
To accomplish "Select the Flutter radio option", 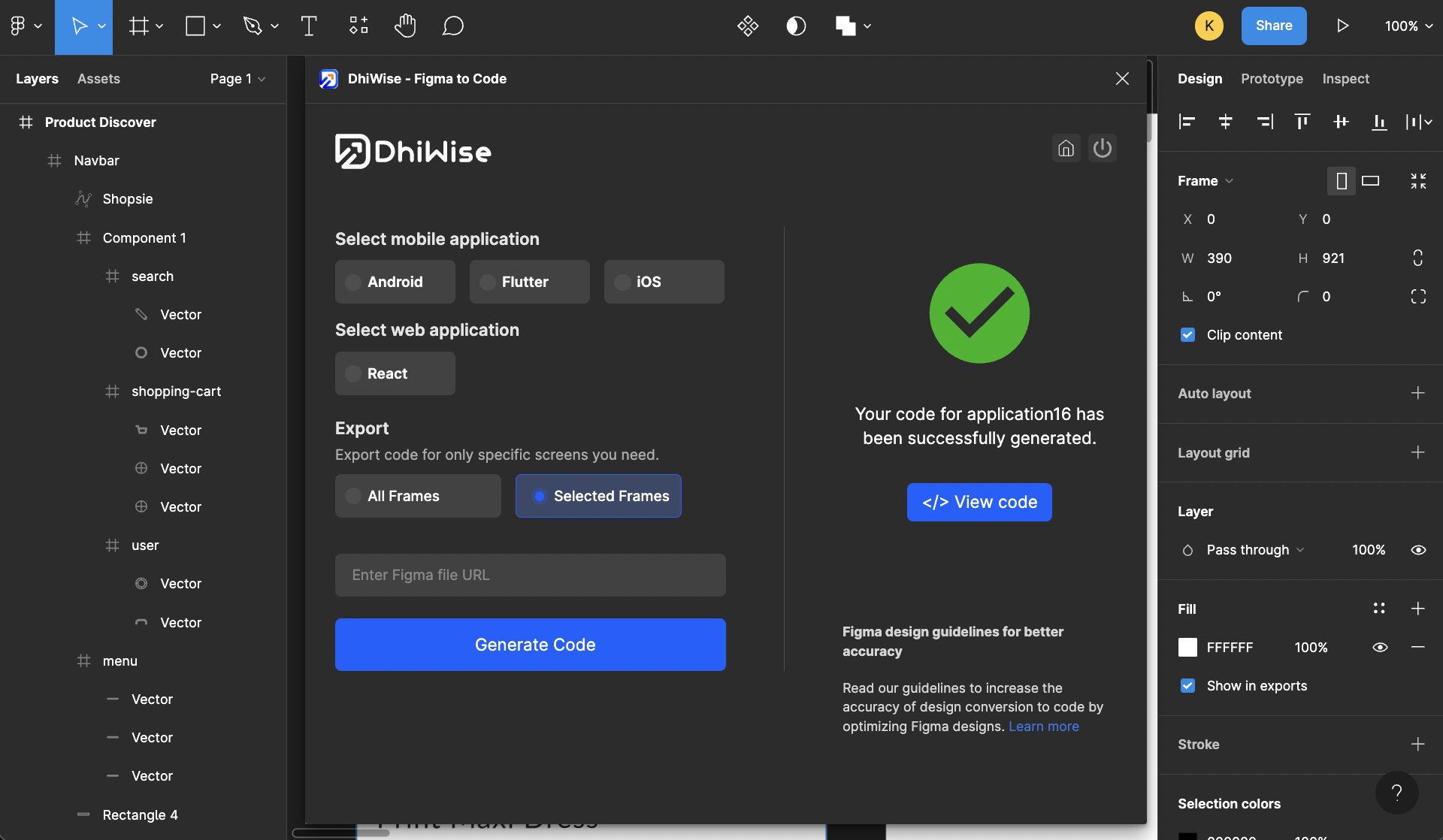I will click(x=530, y=282).
